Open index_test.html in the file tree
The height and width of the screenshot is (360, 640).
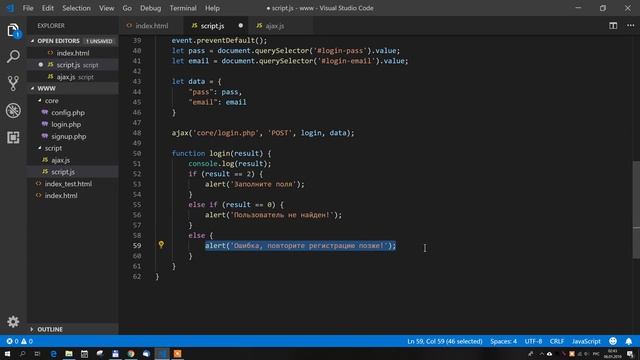click(73, 184)
